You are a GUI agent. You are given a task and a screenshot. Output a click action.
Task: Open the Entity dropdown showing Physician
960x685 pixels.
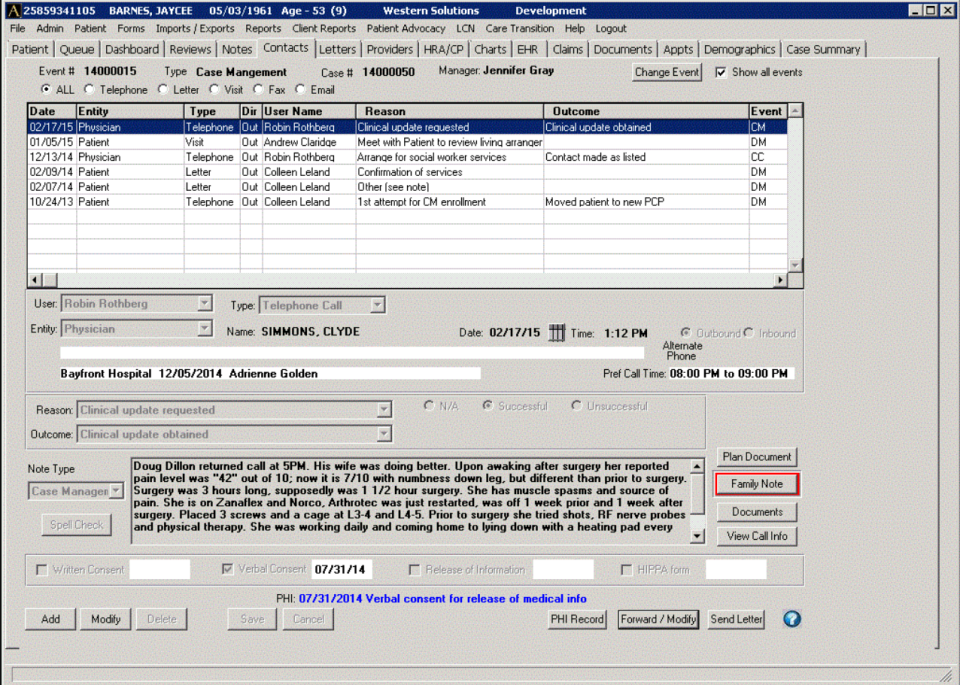(205, 328)
